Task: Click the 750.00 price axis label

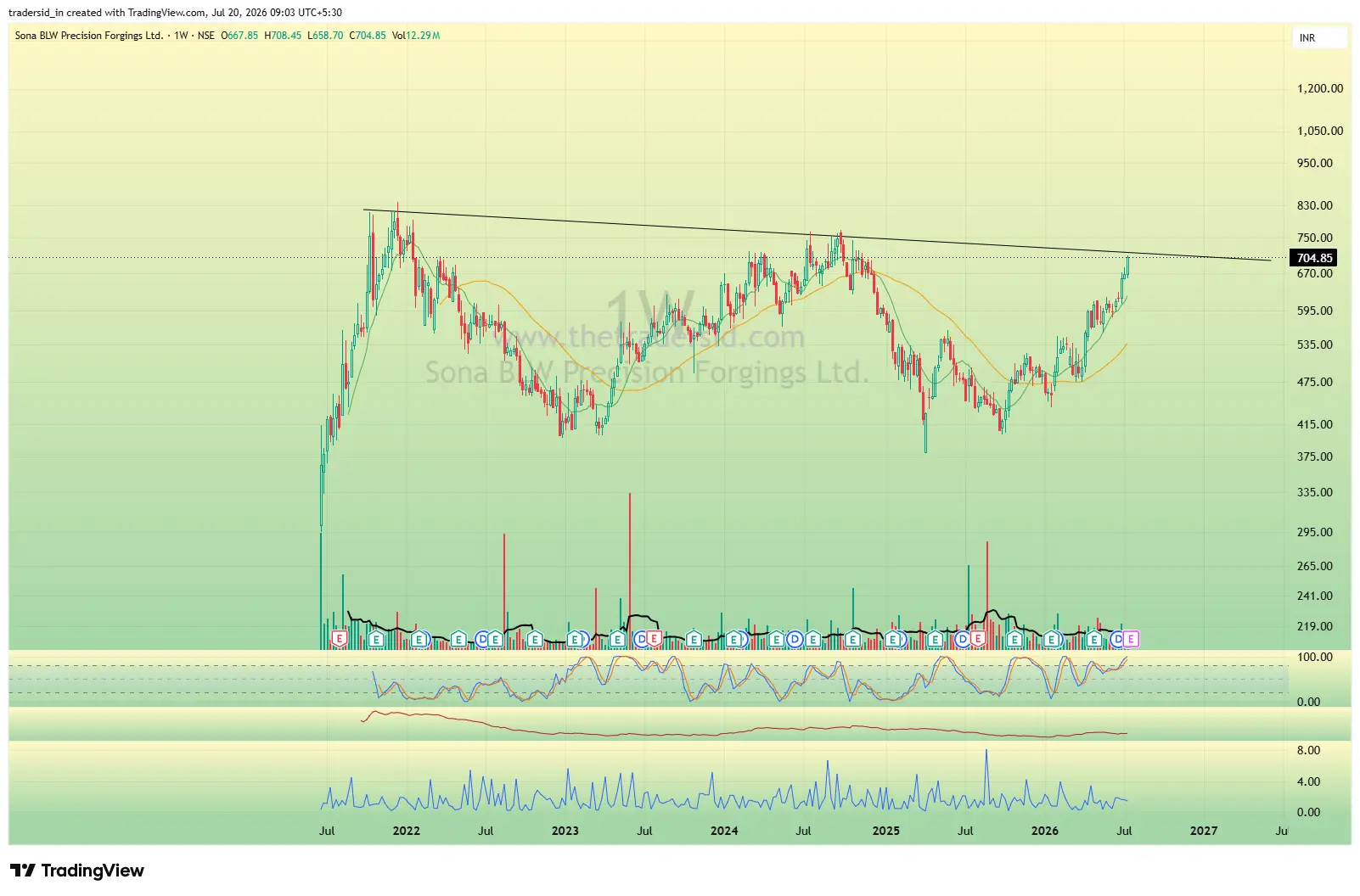Action: pos(1315,238)
